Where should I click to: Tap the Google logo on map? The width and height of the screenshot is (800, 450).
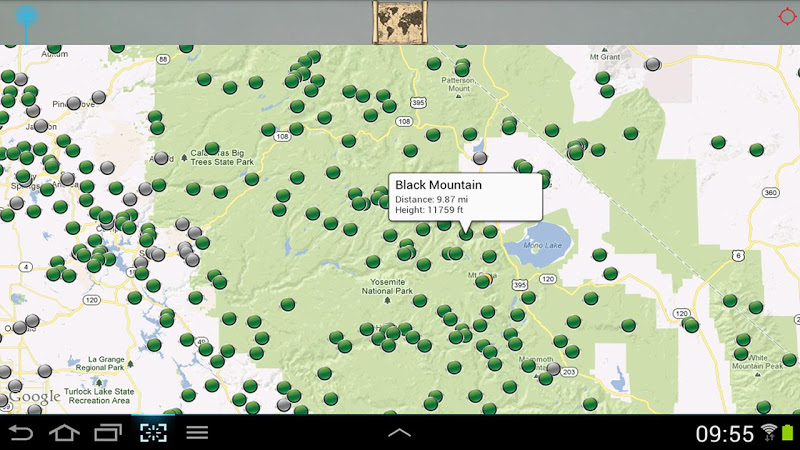coord(34,397)
